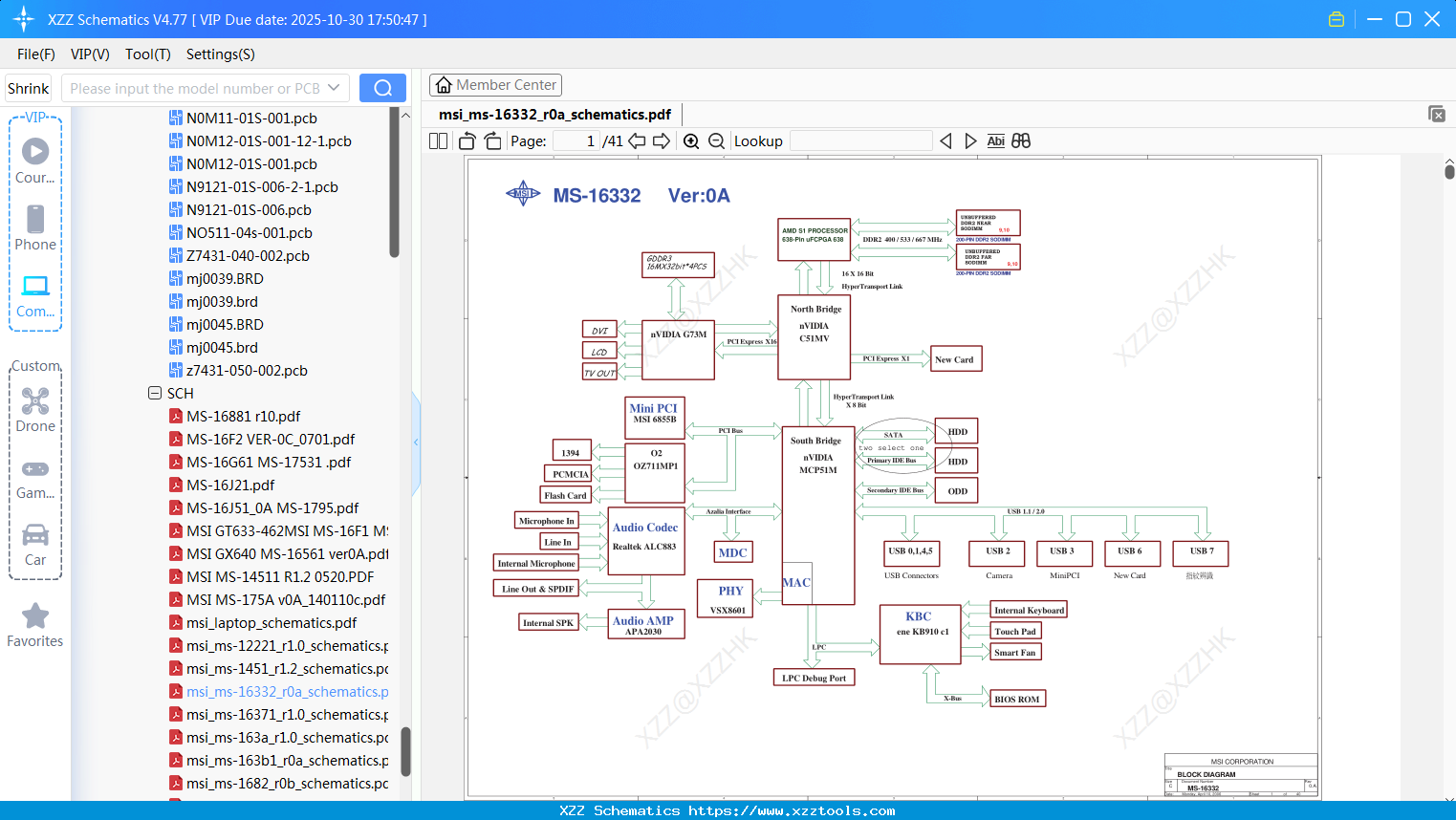1456x820 pixels.
Task: Open the Tool(T) menu
Action: (148, 54)
